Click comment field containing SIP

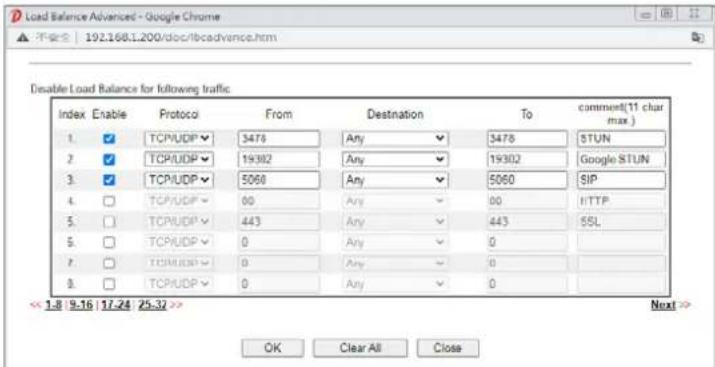[621, 180]
